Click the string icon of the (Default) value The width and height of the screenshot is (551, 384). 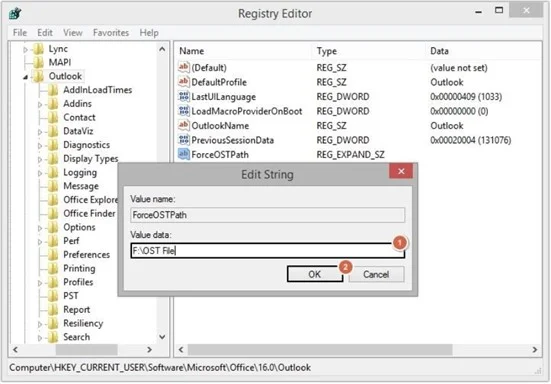click(x=184, y=67)
